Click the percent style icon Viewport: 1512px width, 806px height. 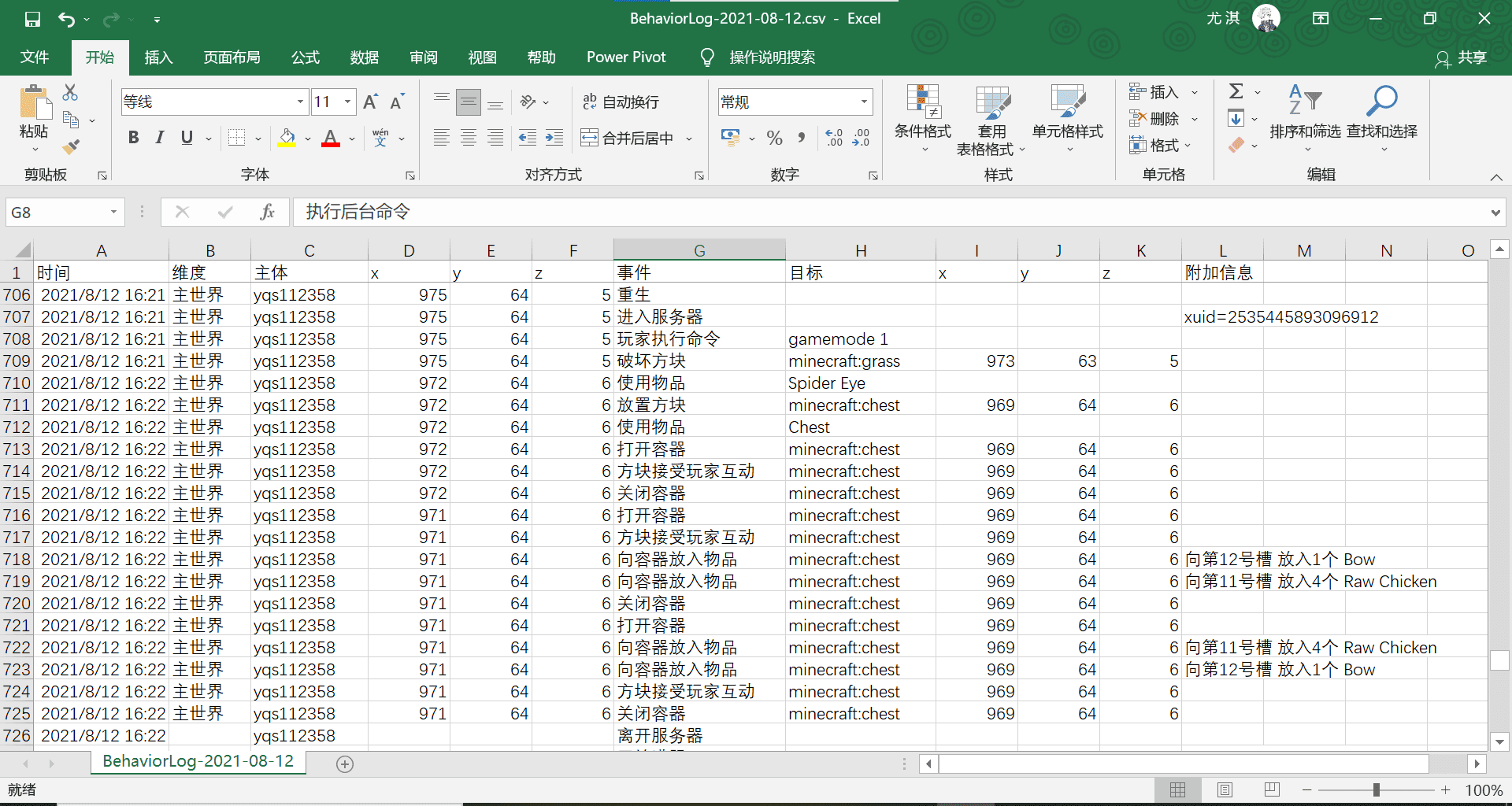[774, 139]
